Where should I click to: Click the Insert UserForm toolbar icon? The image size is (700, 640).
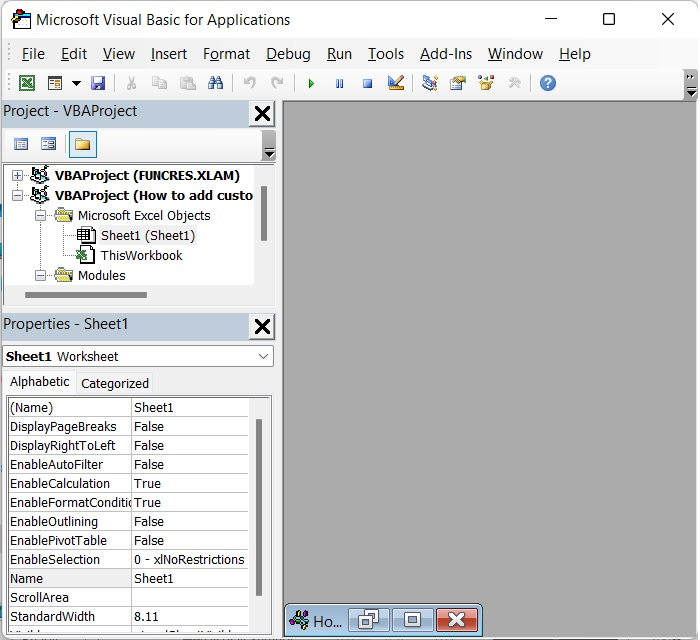55,83
